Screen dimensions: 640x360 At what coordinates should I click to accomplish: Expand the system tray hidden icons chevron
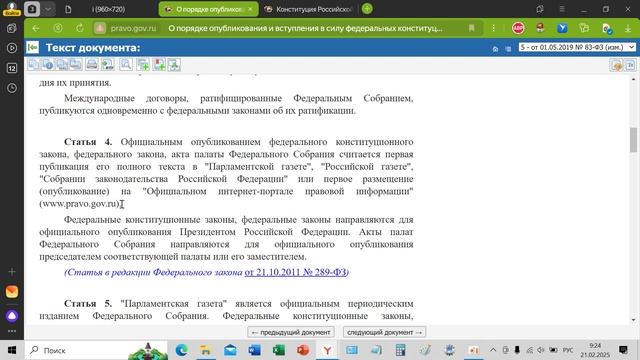coord(493,350)
